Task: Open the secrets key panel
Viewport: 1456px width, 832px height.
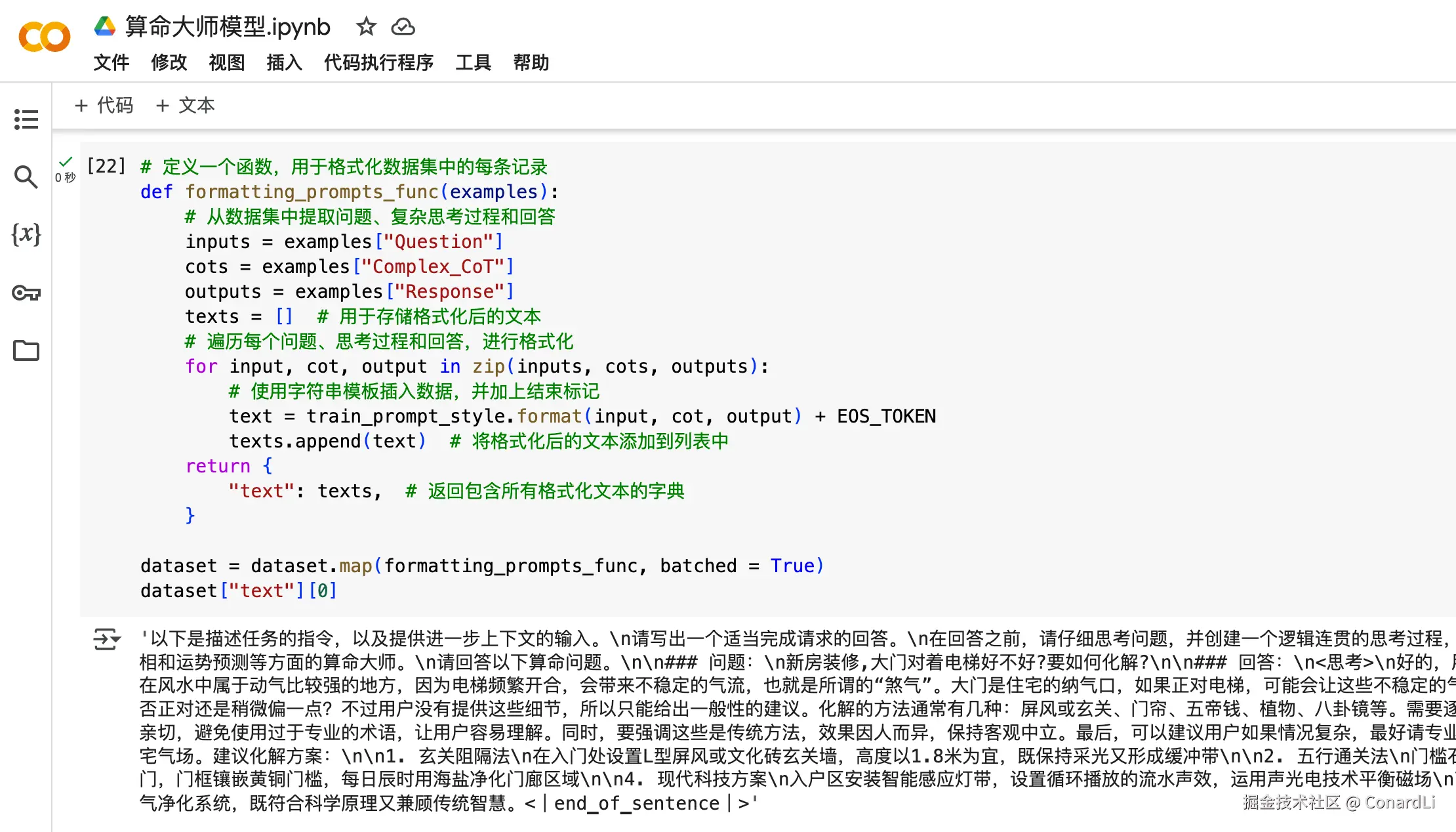Action: (x=26, y=293)
